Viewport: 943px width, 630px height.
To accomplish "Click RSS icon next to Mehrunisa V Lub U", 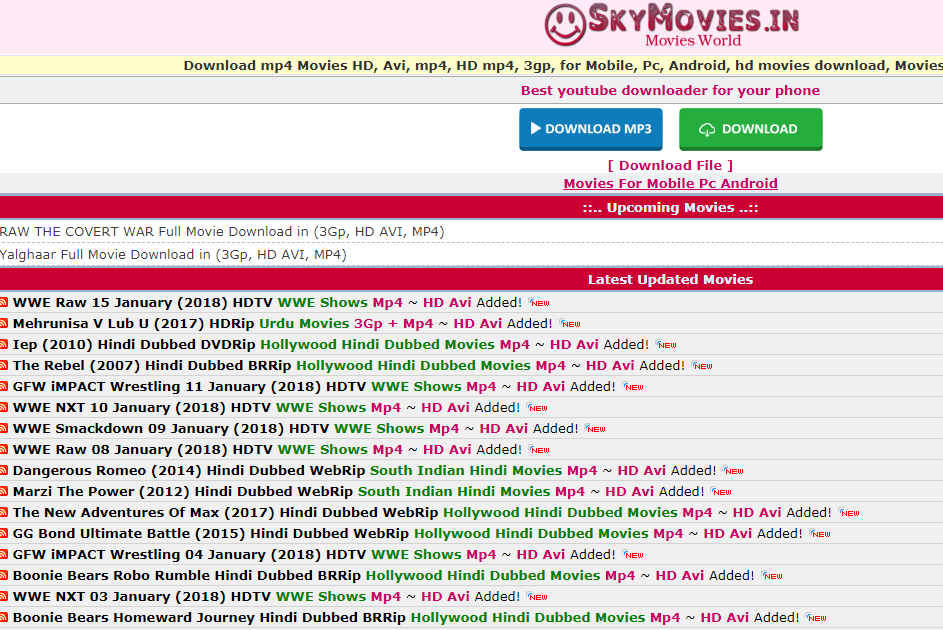I will coord(4,323).
